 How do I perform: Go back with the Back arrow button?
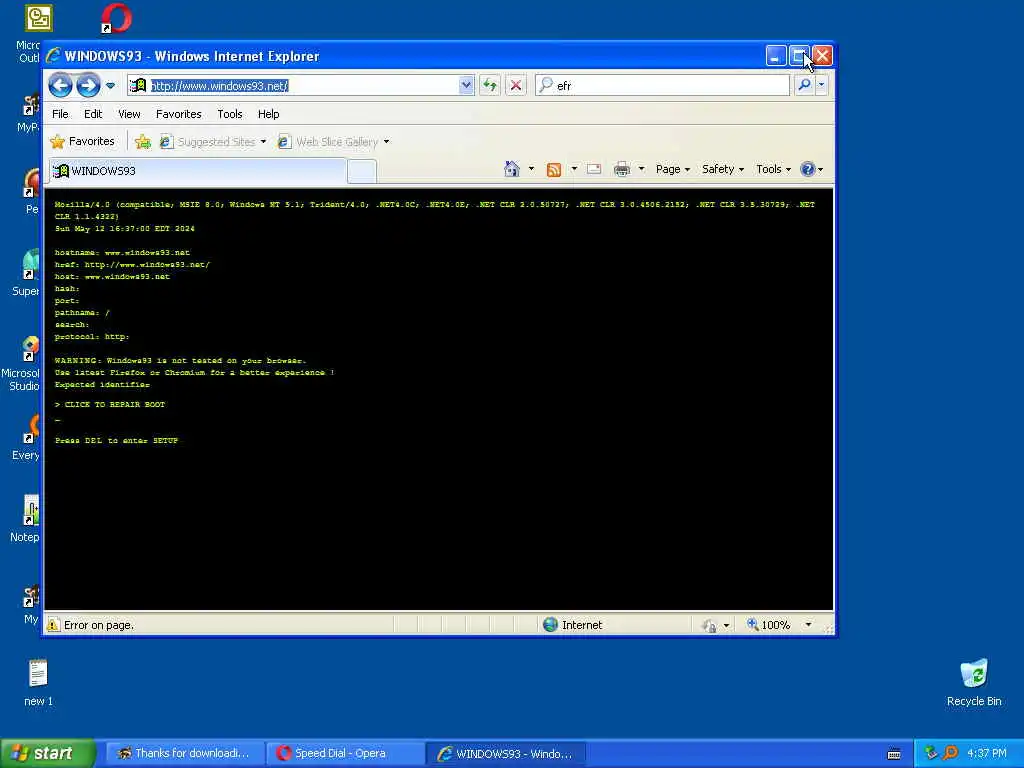tap(60, 85)
